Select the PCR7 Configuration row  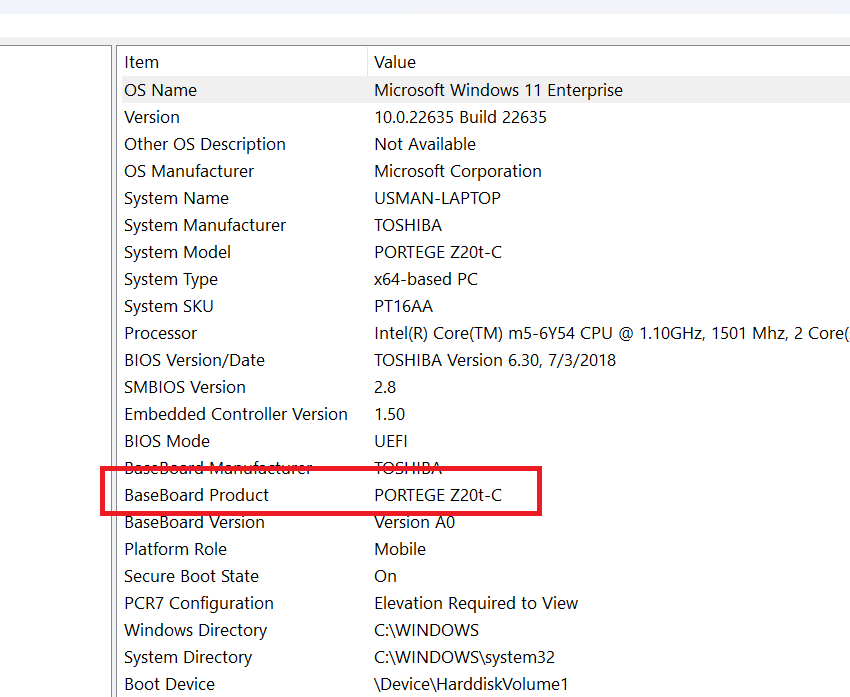pyautogui.click(x=198, y=603)
